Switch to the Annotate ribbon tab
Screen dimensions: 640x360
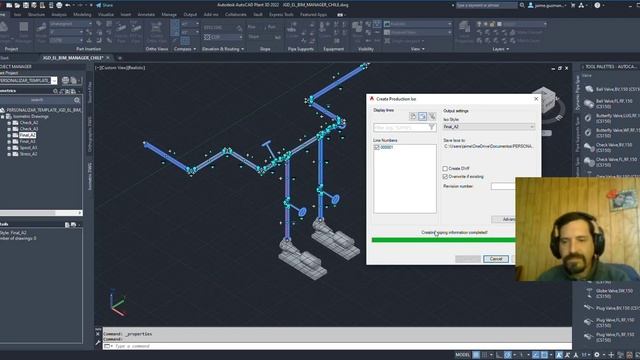point(146,14)
